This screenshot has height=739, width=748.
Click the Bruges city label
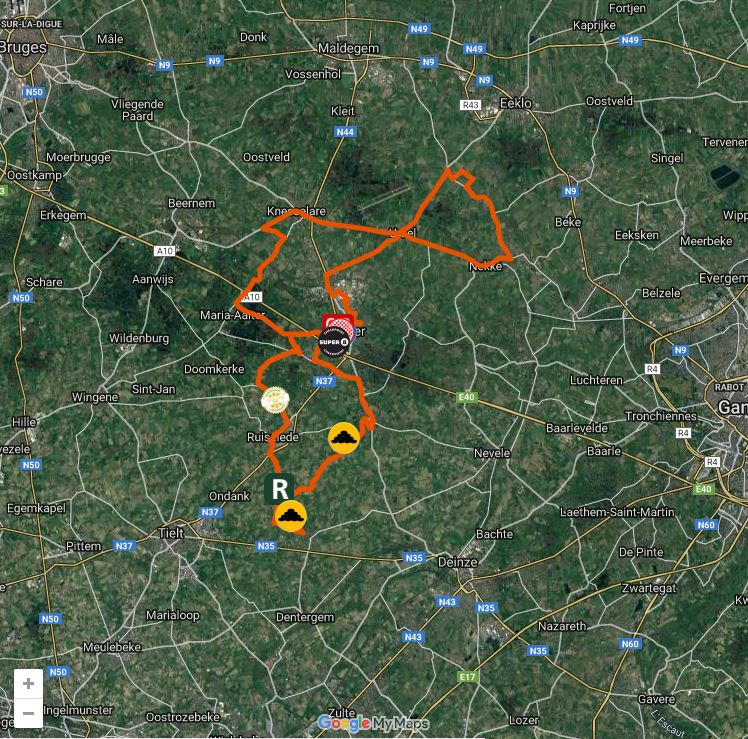coord(23,48)
